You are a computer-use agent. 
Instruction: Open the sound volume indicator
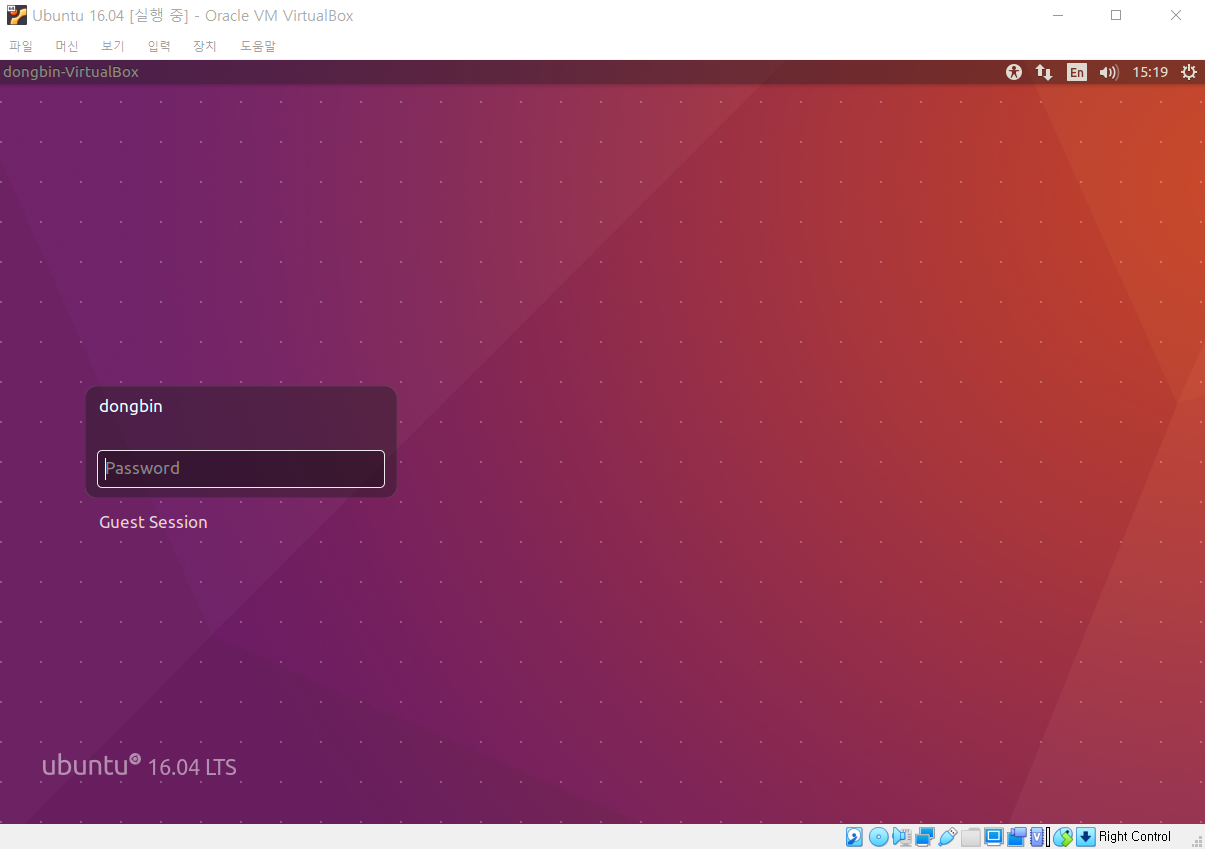coord(1108,72)
